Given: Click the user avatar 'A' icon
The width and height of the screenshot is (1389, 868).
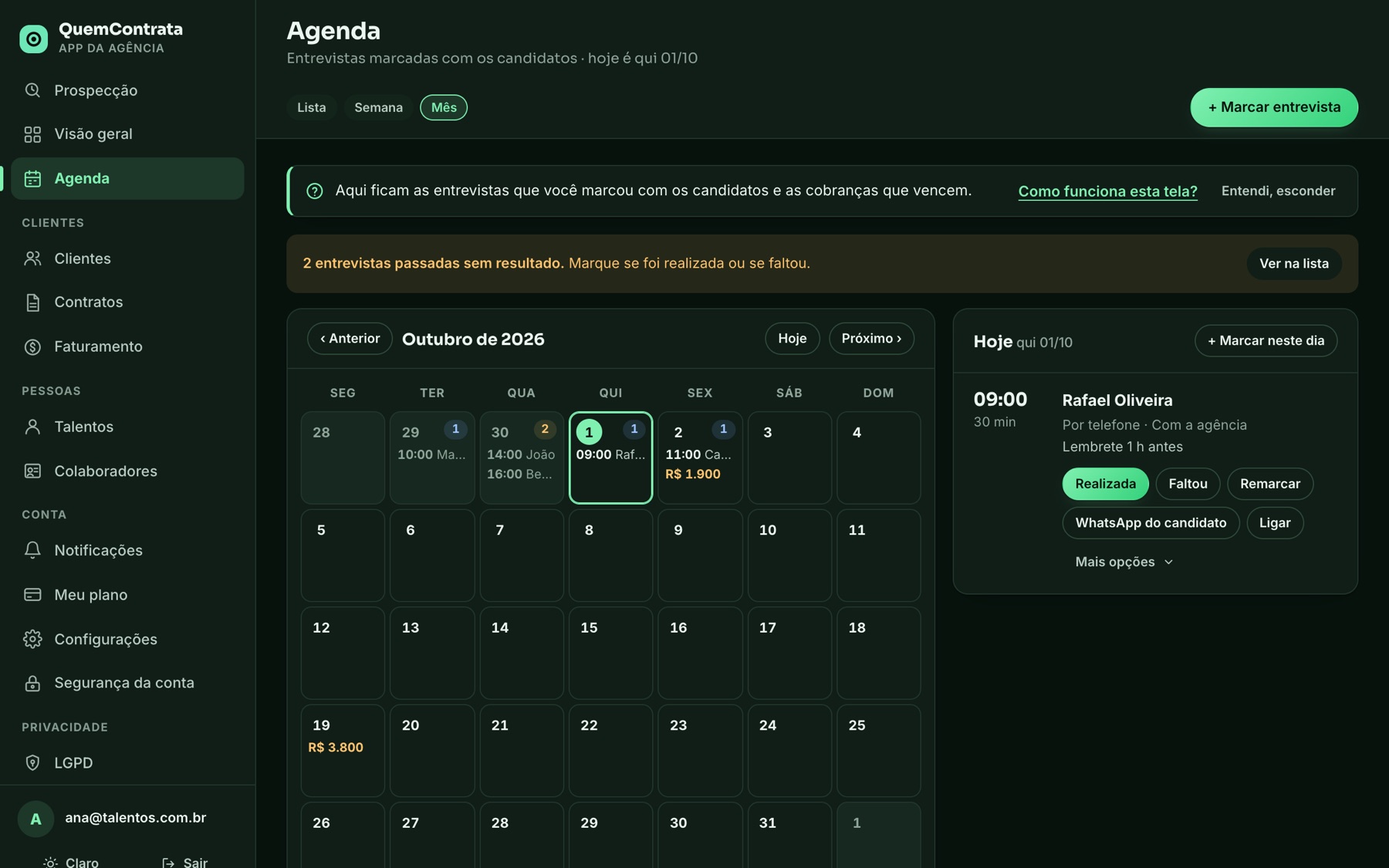Looking at the screenshot, I should 35,819.
